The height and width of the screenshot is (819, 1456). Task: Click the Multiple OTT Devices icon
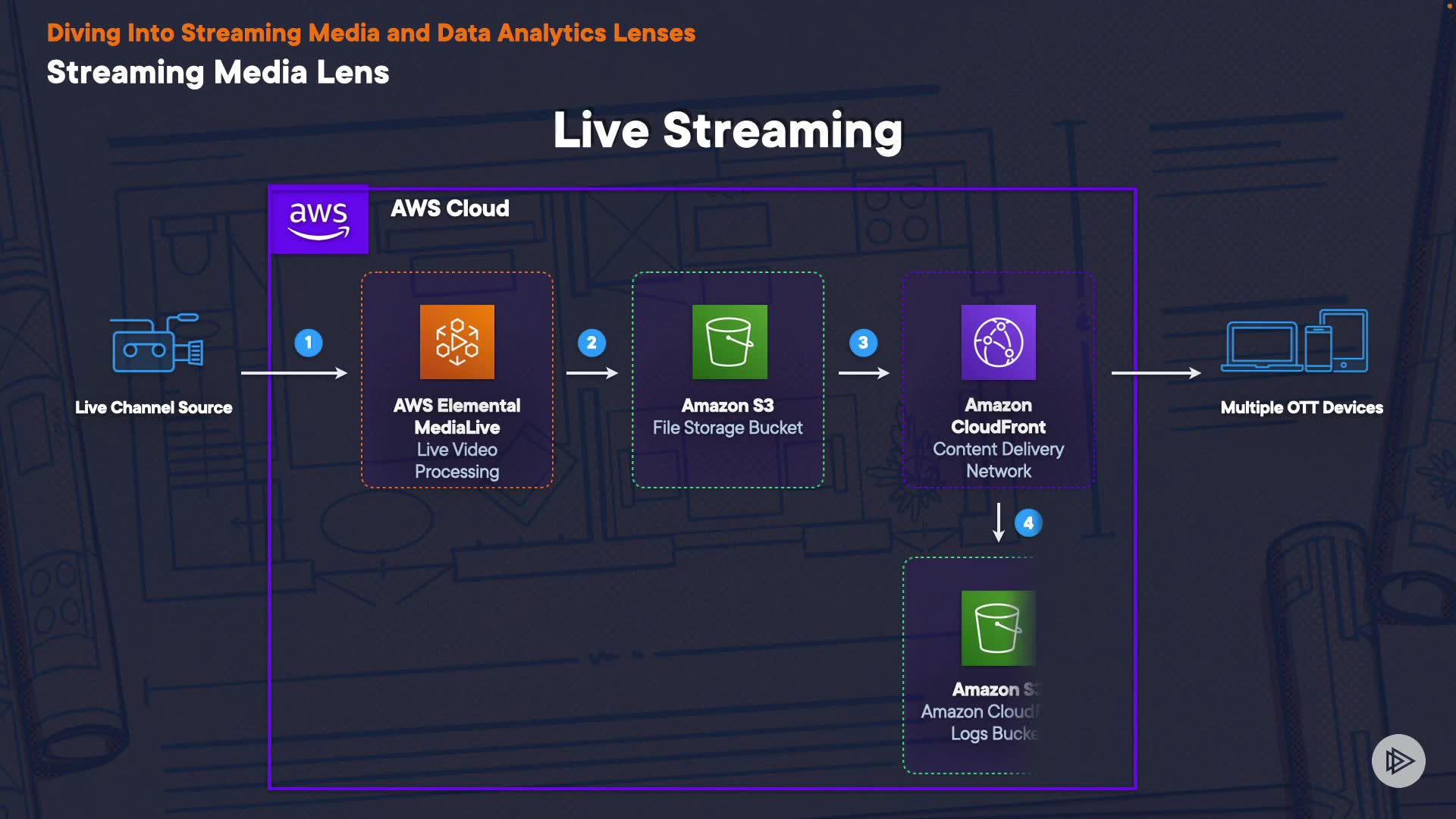(x=1295, y=341)
